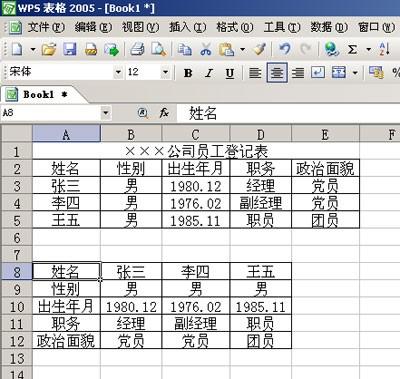Click the Save floppy disk icon
Image resolution: width=400 pixels, height=379 pixels.
click(x=70, y=50)
